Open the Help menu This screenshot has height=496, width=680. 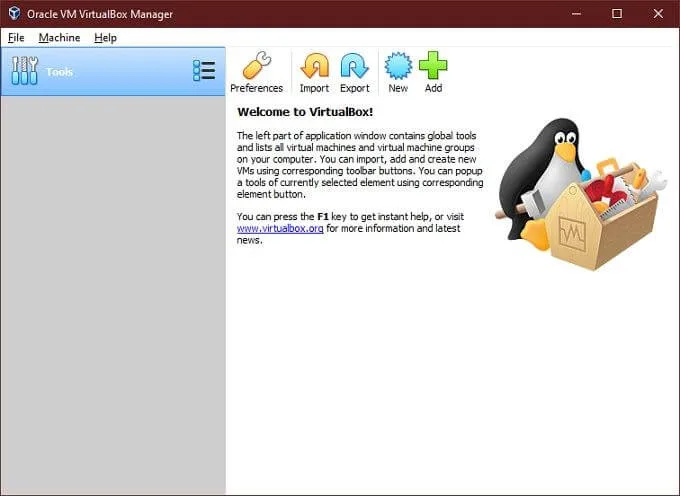pos(105,38)
